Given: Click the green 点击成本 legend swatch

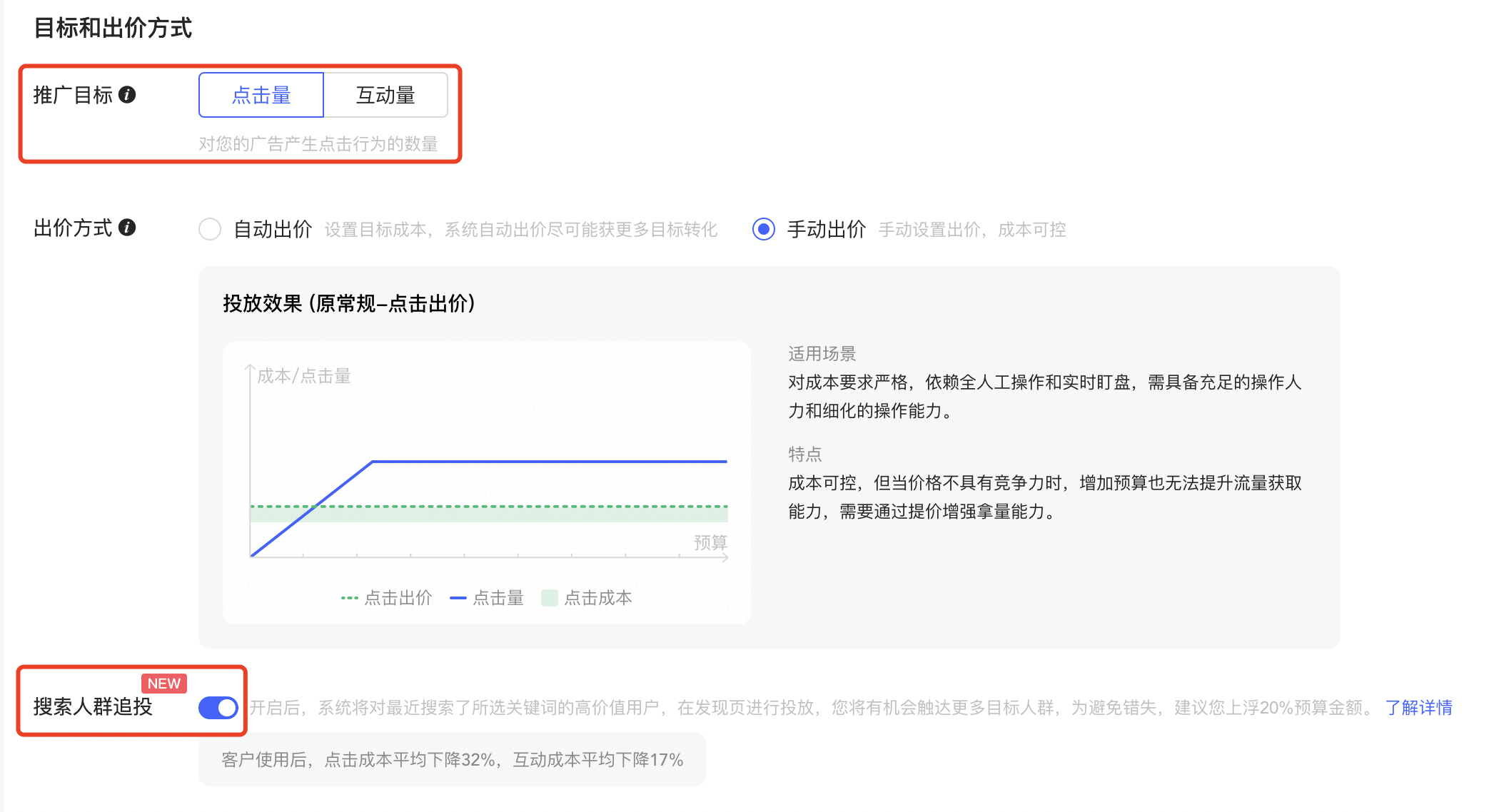Looking at the screenshot, I should coord(547,597).
